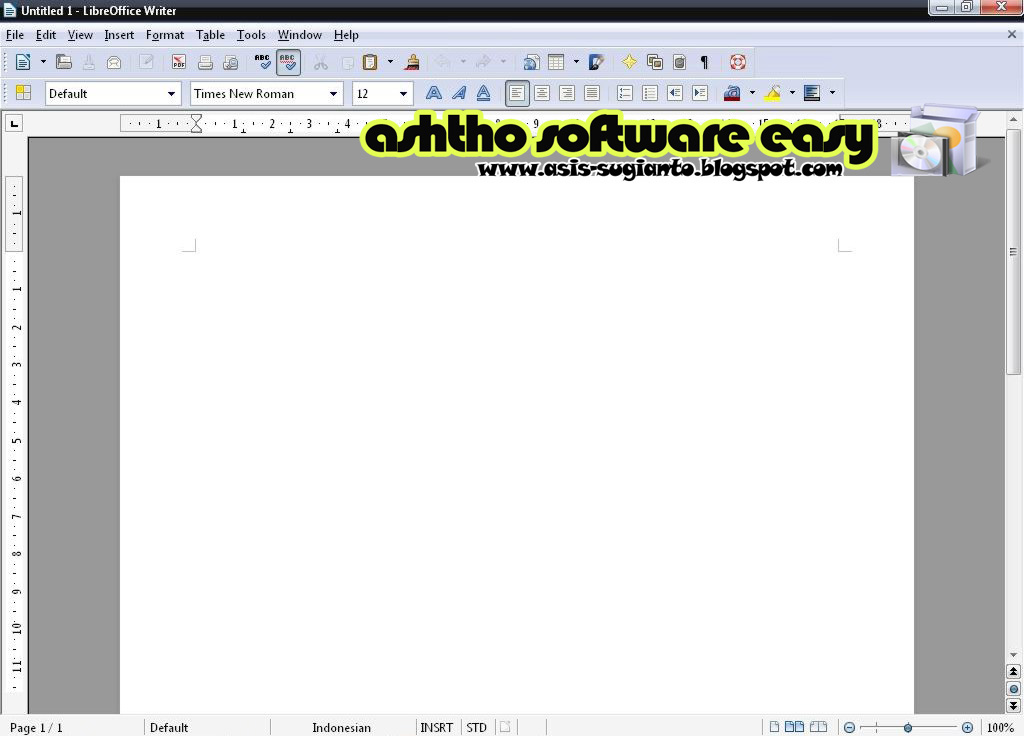
Task: Expand Paste options dropdown arrow
Action: coord(391,62)
